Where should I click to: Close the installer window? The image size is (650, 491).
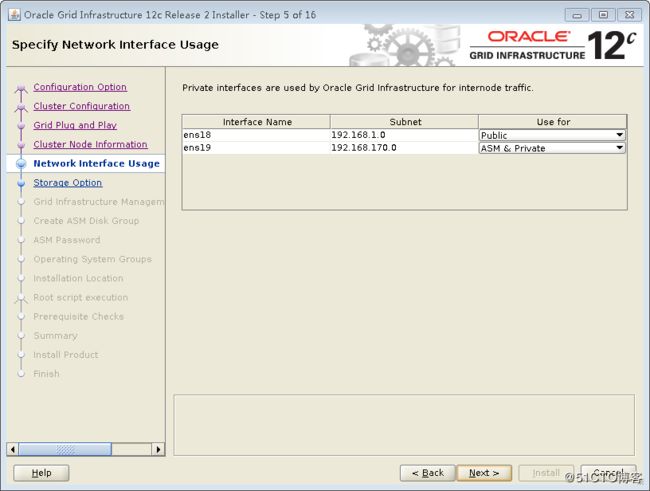click(x=630, y=15)
